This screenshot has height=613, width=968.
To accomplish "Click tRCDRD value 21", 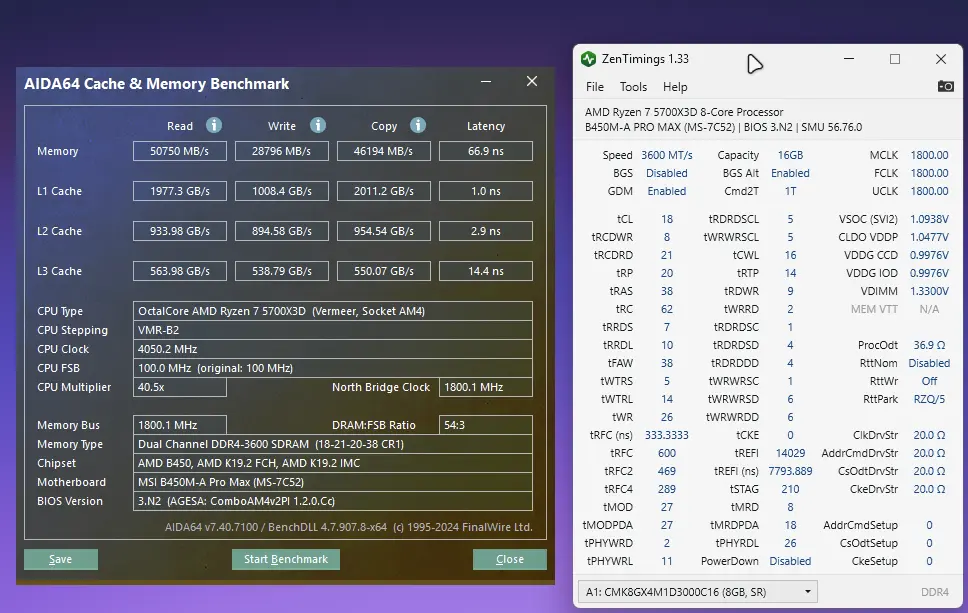I will [667, 255].
